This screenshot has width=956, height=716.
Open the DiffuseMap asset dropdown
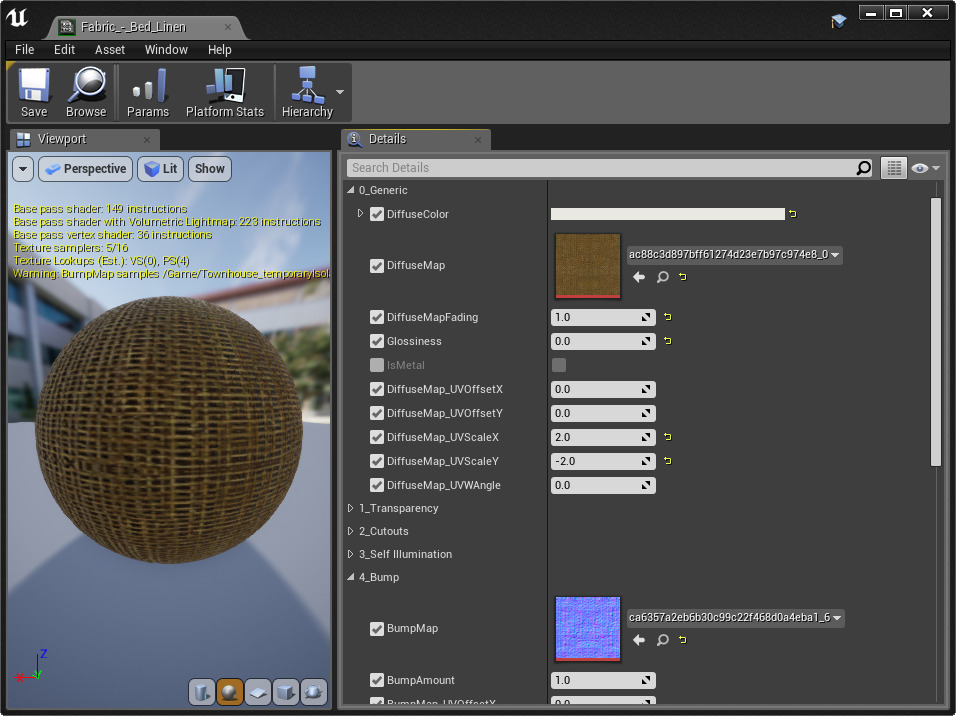(835, 255)
